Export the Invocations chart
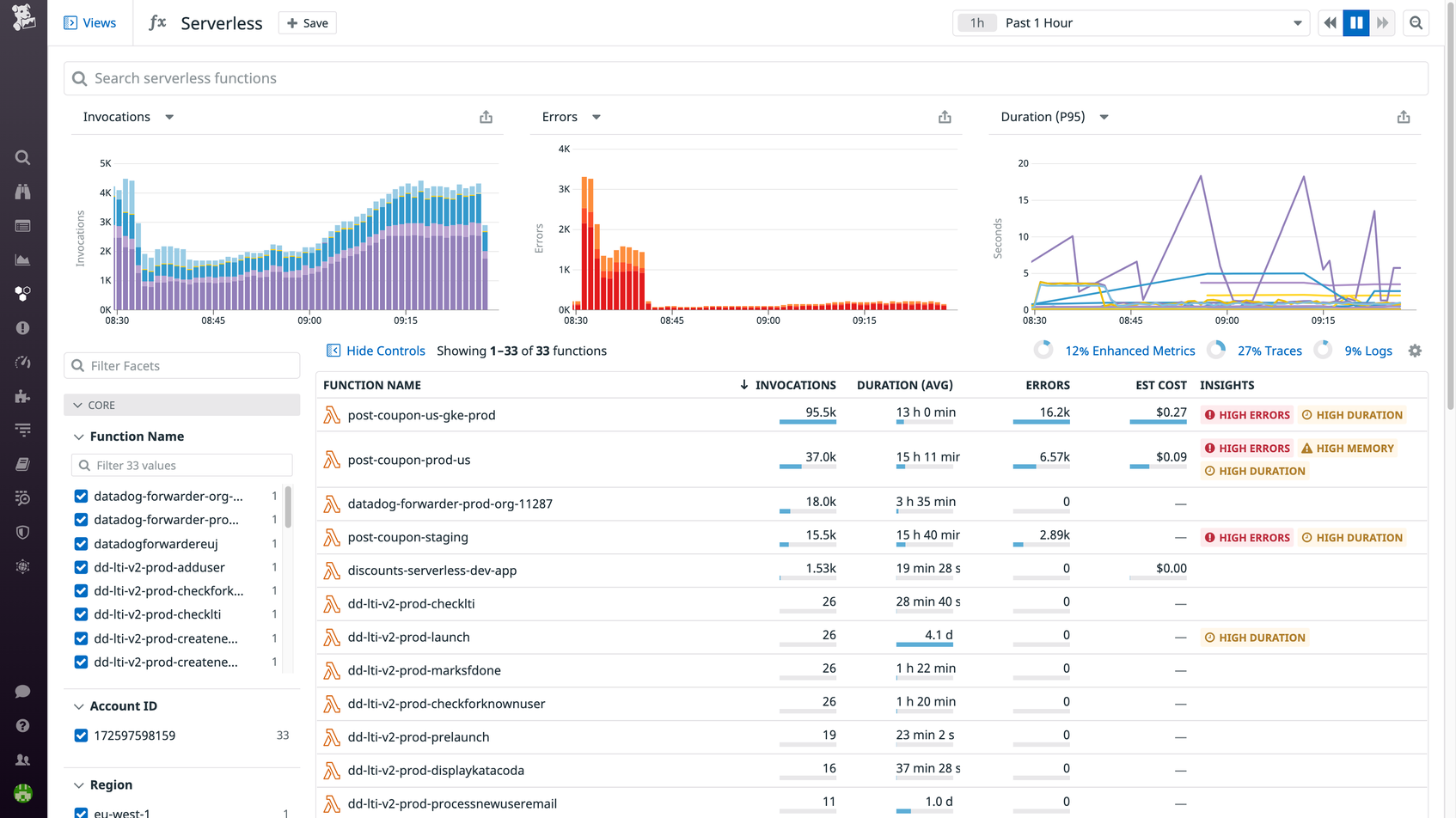Viewport: 1456px width, 818px height. pyautogui.click(x=486, y=116)
